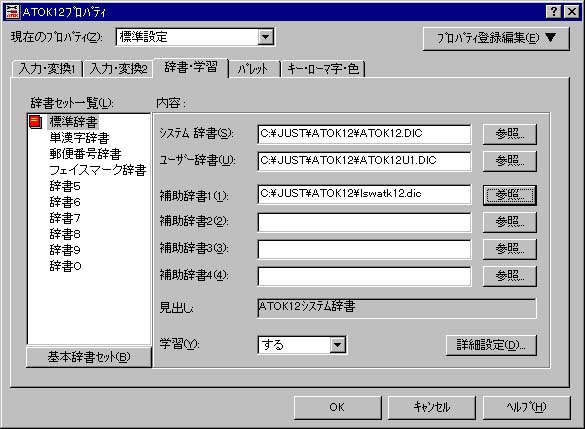Click the question mark help button
This screenshot has height=429, width=585.
(554, 12)
